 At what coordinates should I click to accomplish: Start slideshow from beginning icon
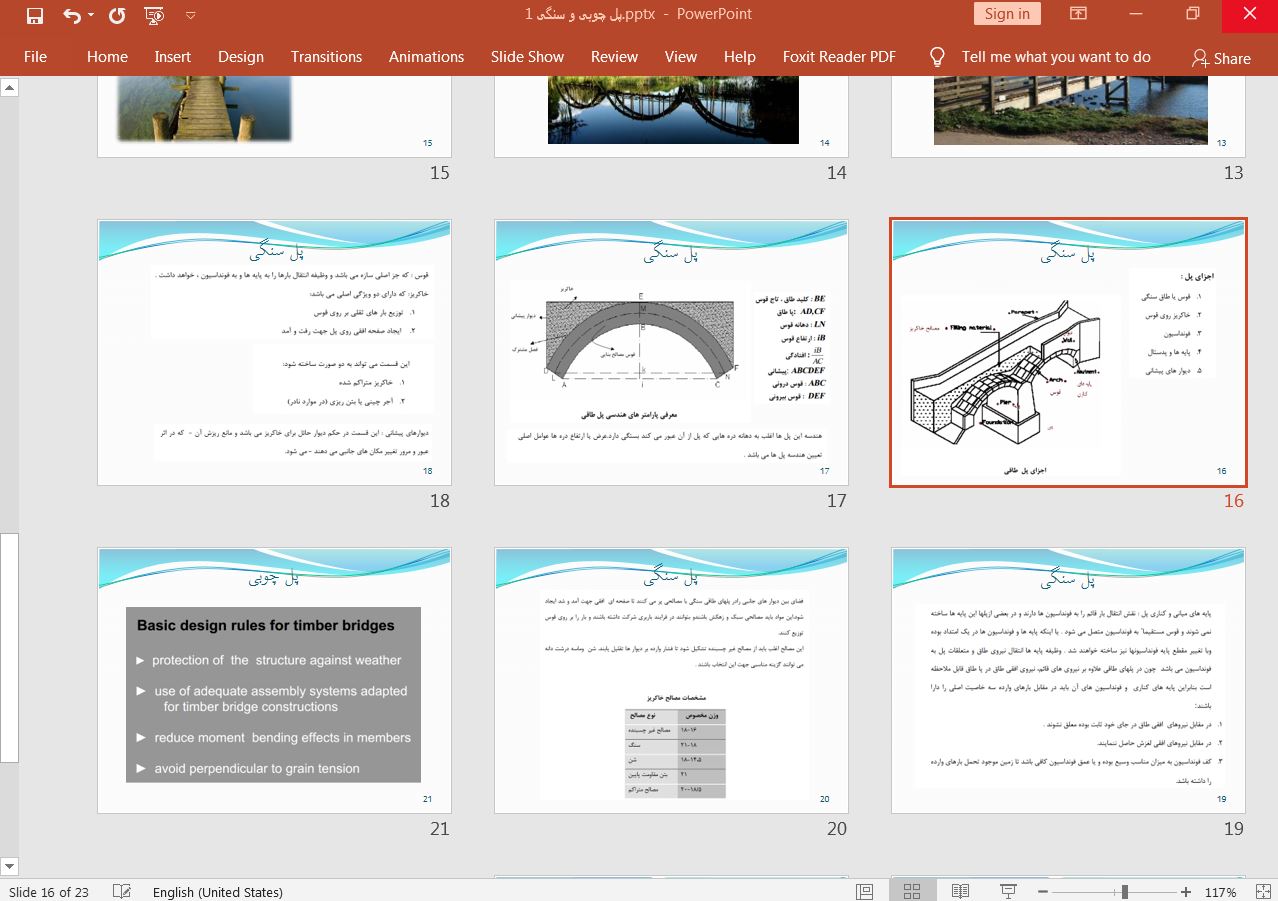click(154, 15)
